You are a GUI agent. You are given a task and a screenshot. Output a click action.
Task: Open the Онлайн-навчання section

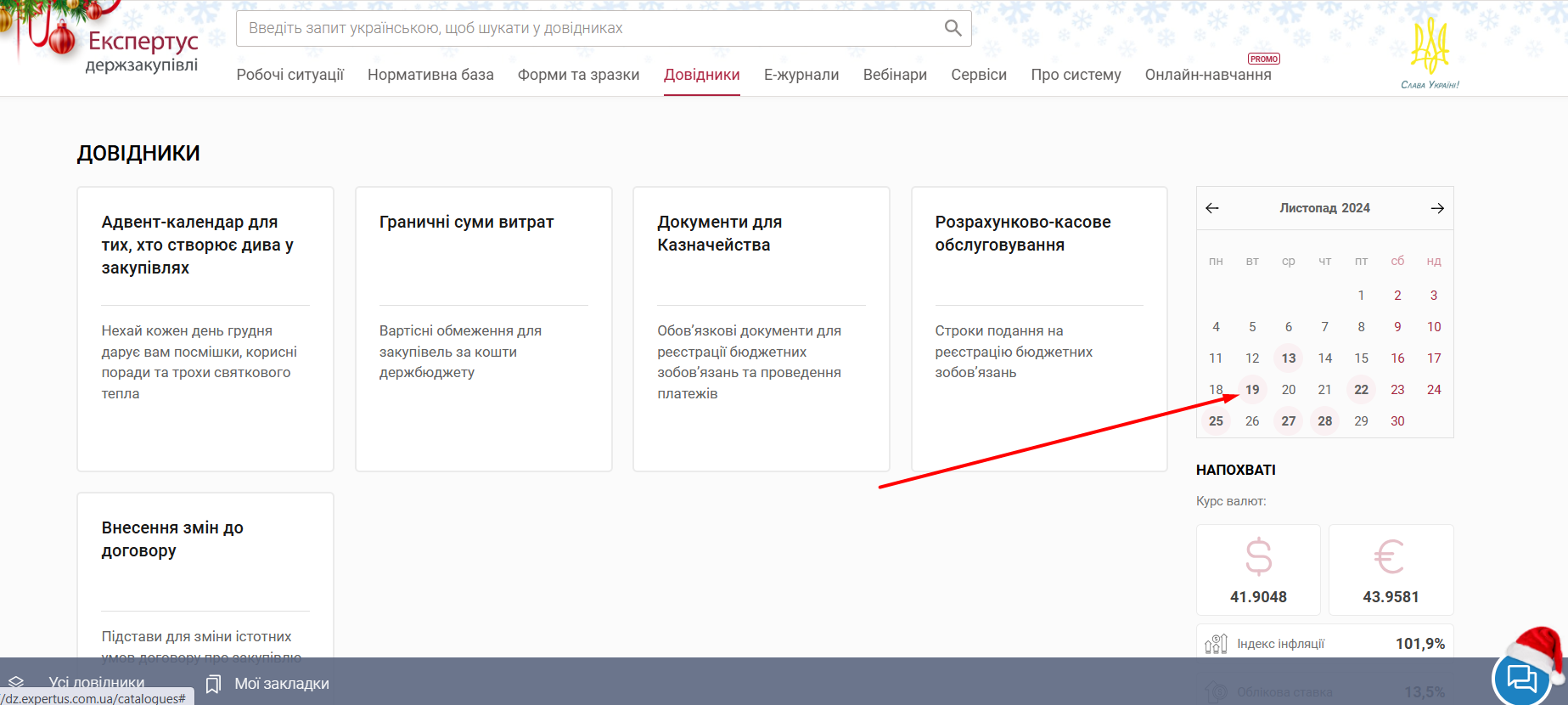(x=1207, y=75)
